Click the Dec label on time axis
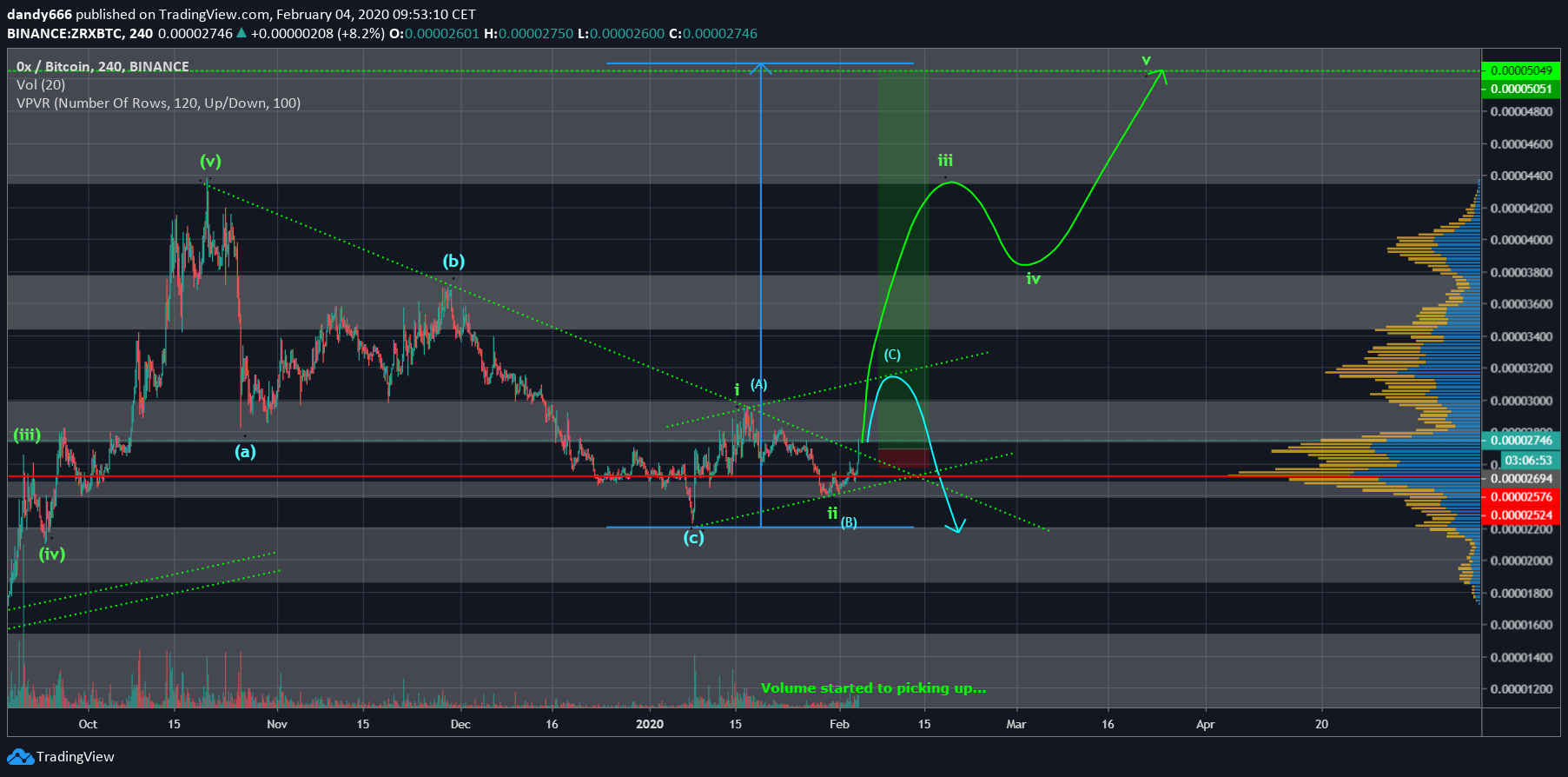Screen dimensions: 1568x777 click(460, 724)
